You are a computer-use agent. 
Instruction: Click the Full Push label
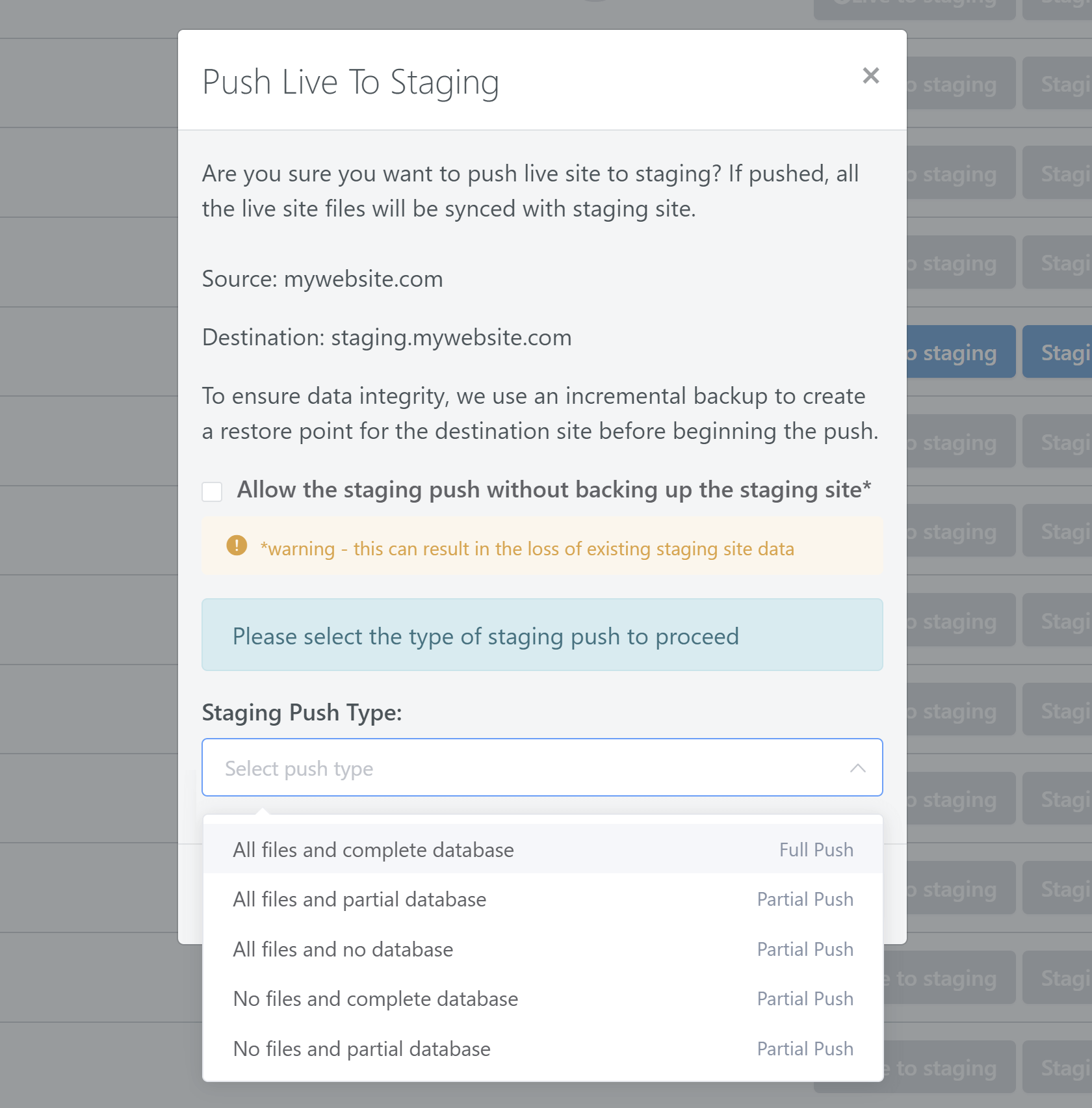(x=816, y=849)
